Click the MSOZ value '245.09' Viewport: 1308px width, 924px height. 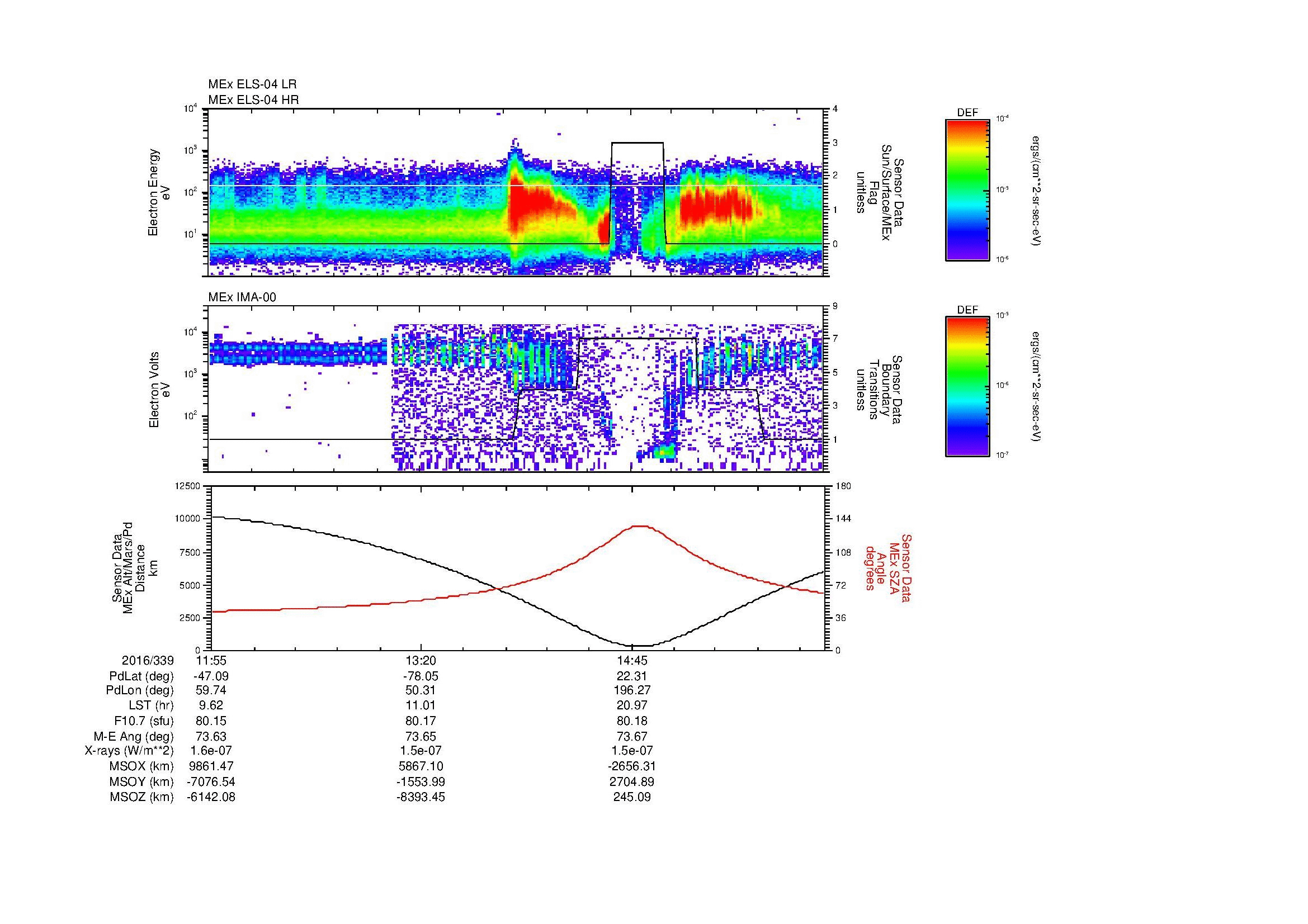click(632, 797)
